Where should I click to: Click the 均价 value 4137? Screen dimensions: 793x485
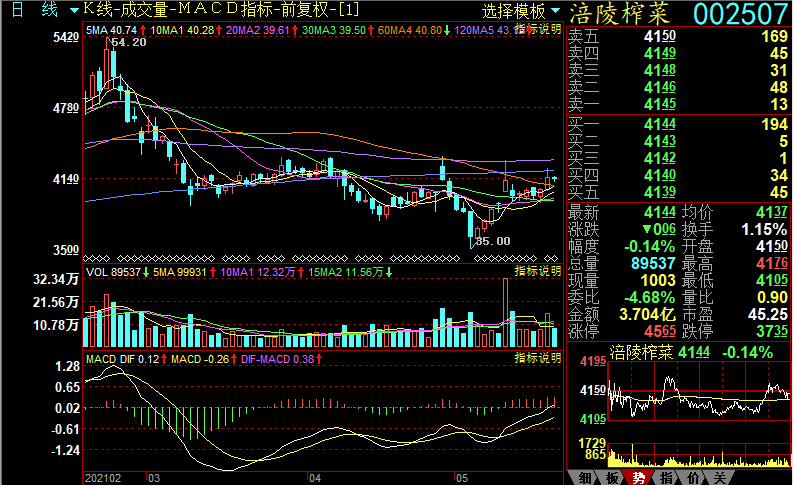tap(772, 212)
